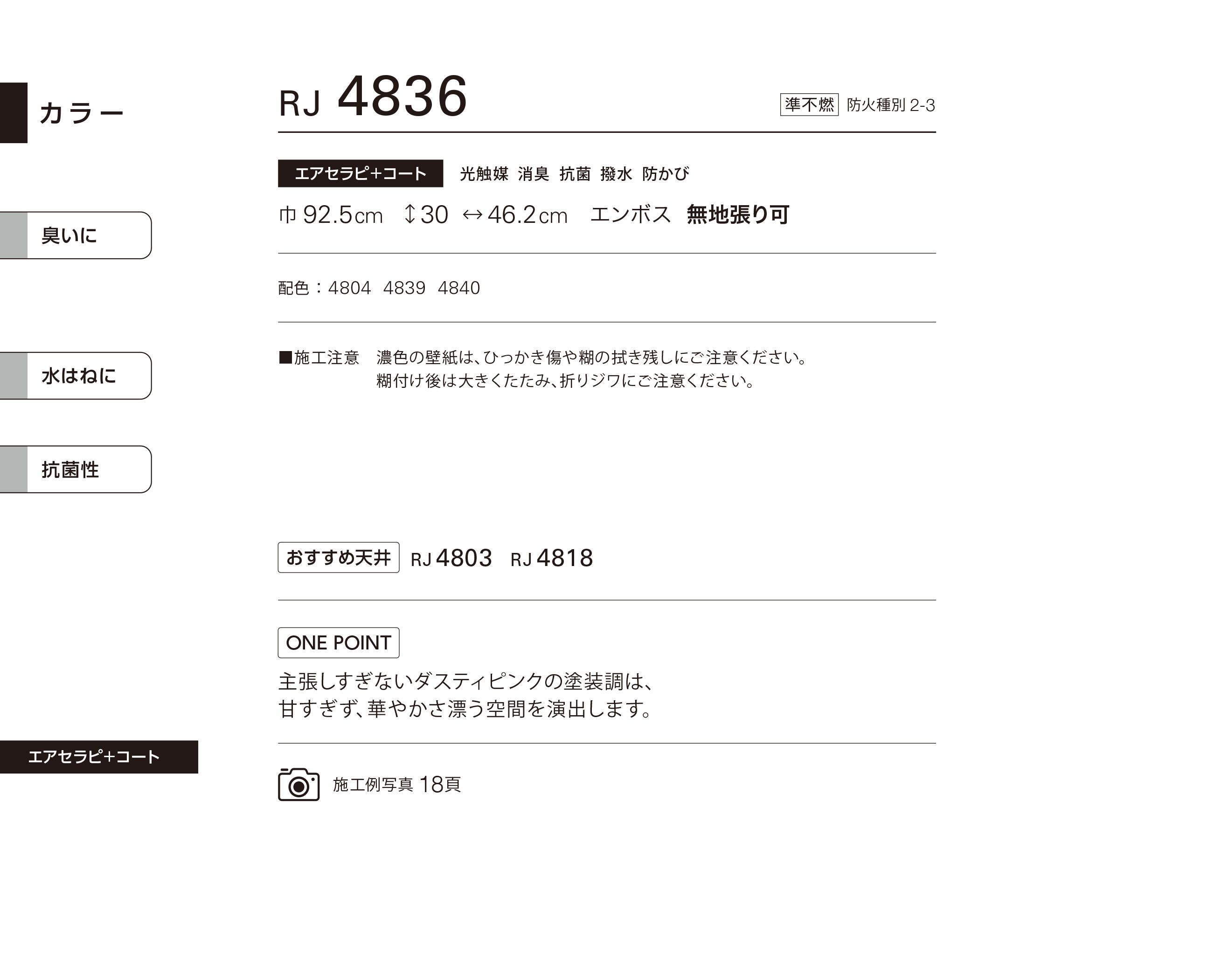Click the 施工例写真 18頁 page reference

tap(396, 785)
